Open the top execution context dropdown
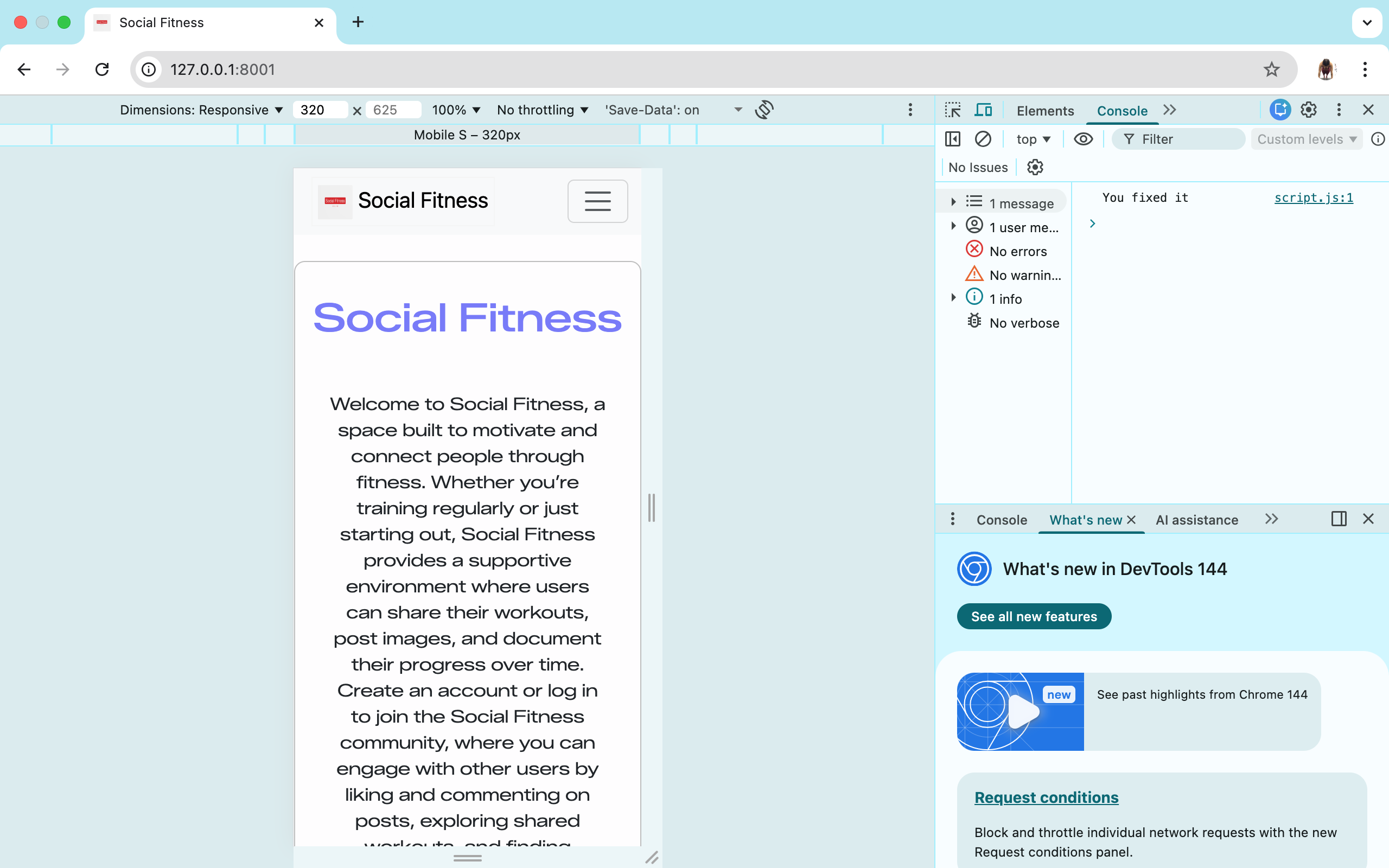The width and height of the screenshot is (1389, 868). tap(1033, 138)
